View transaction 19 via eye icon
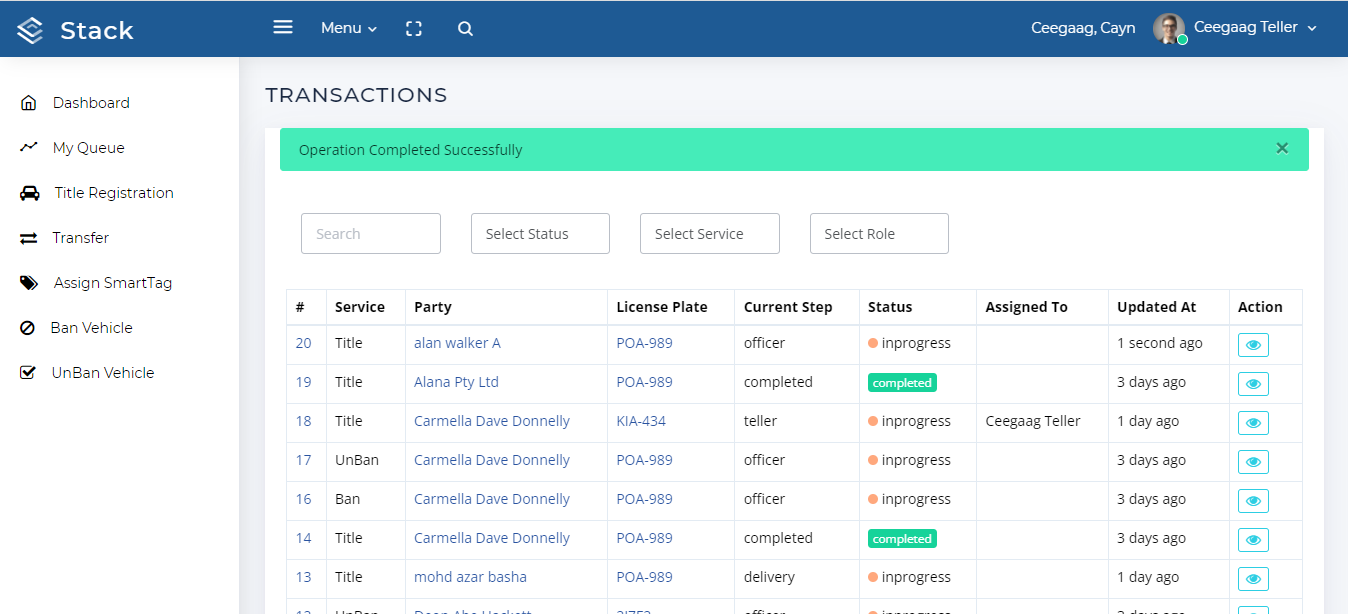Image resolution: width=1348 pixels, height=614 pixels. click(x=1253, y=384)
